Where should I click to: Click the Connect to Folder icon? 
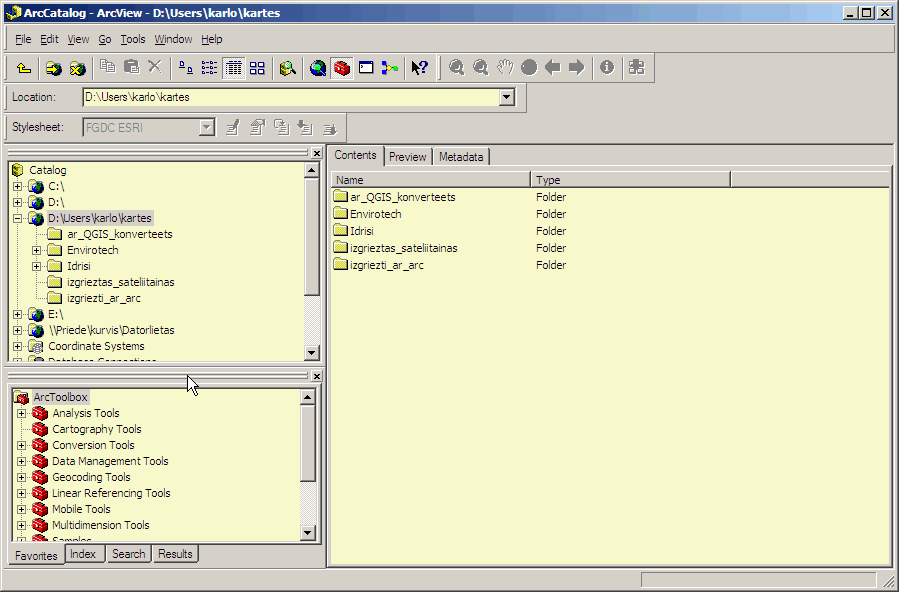pyautogui.click(x=54, y=68)
